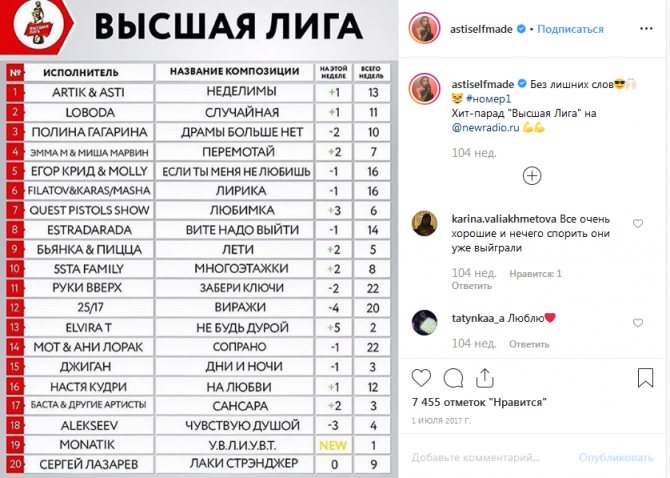Open the astiselfmade avatar in the post header
The image size is (670, 478).
[425, 29]
